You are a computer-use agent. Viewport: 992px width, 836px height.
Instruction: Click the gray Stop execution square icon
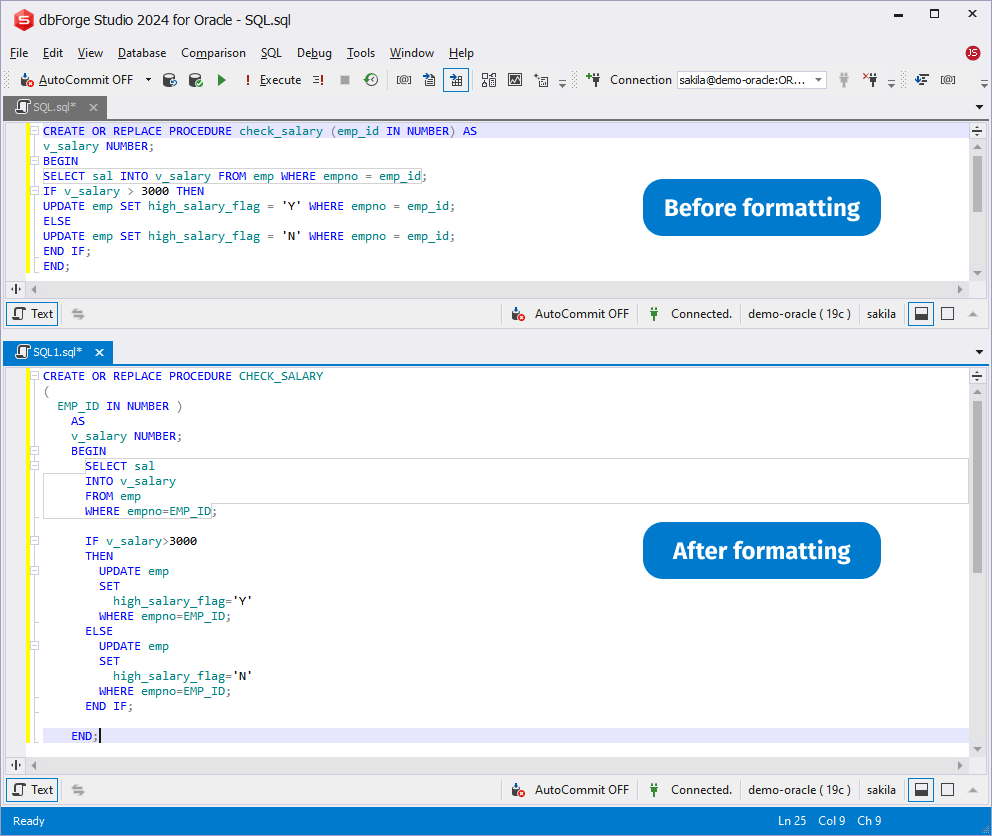tap(345, 80)
